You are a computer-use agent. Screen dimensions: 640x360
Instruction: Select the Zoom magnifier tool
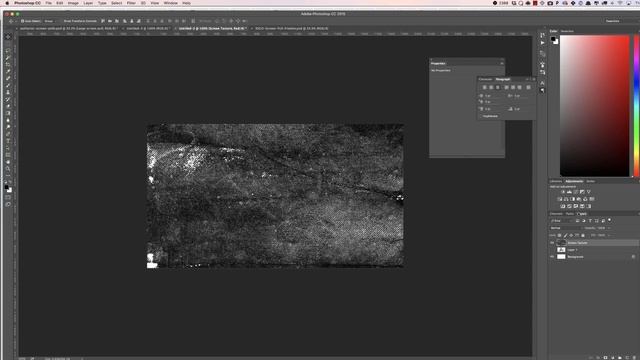click(8, 169)
